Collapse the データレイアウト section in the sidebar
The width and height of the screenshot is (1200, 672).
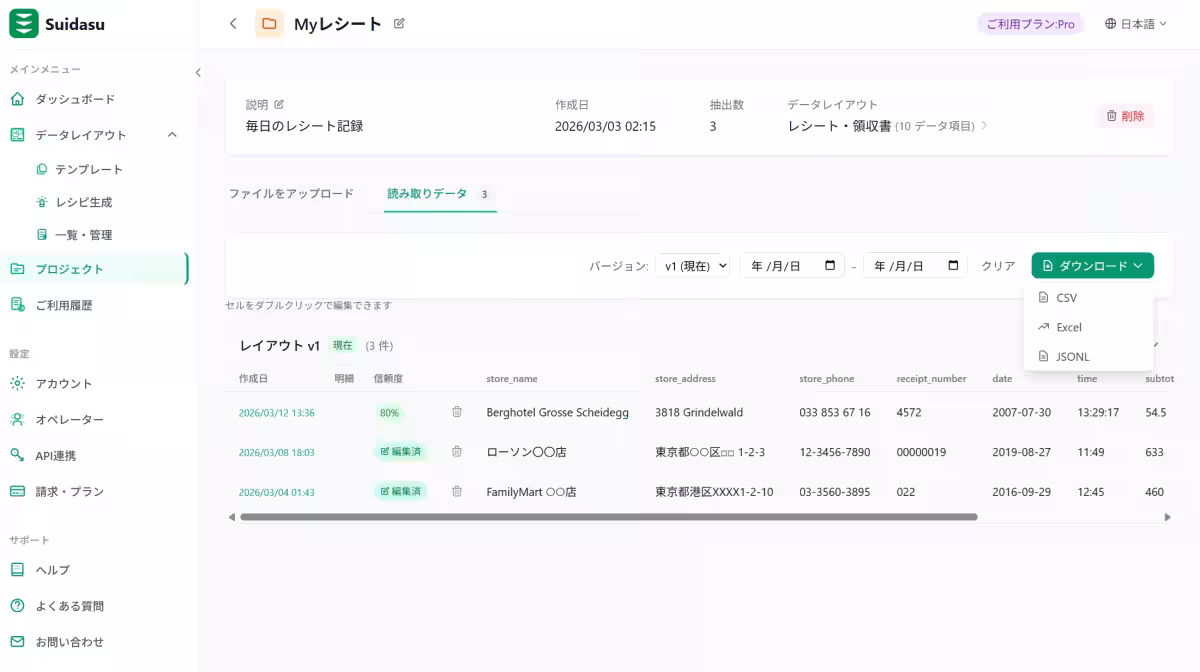coord(172,133)
